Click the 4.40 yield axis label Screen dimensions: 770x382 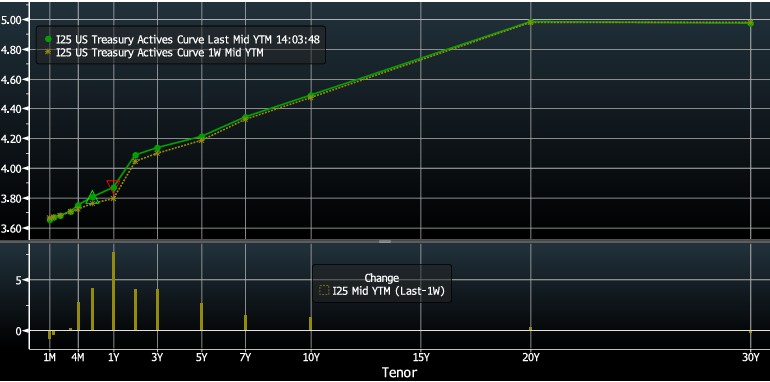pos(12,109)
